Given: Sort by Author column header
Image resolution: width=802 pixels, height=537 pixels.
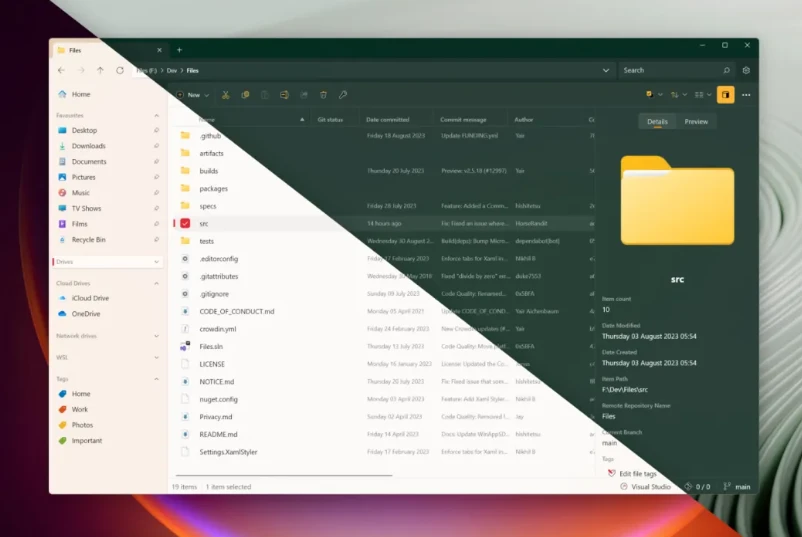Looking at the screenshot, I should (523, 120).
